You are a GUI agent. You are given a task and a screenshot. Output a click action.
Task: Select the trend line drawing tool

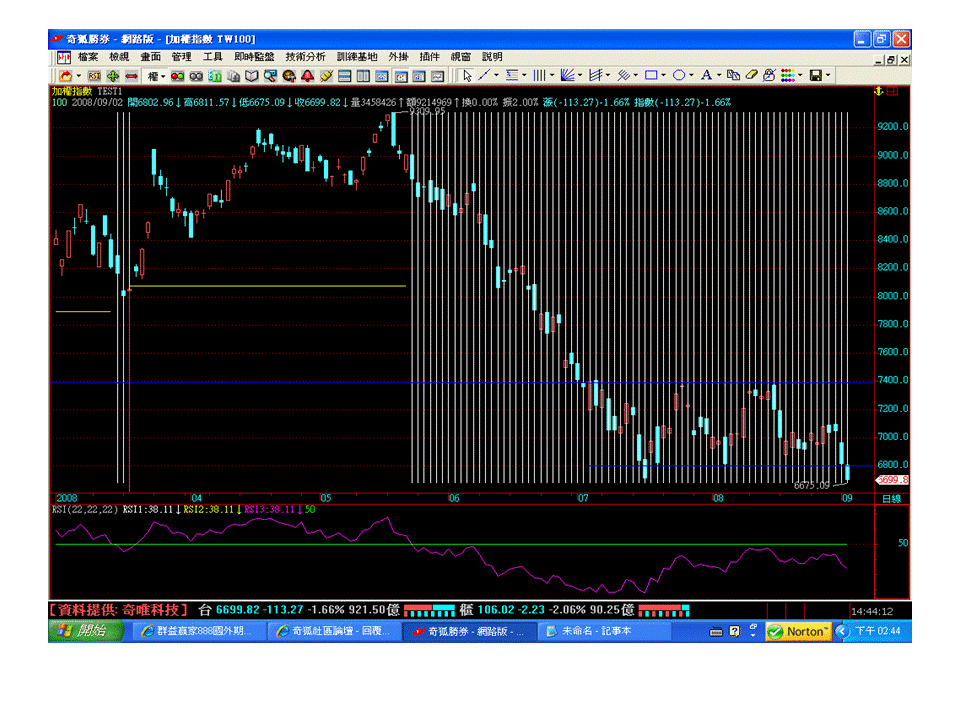click(484, 75)
